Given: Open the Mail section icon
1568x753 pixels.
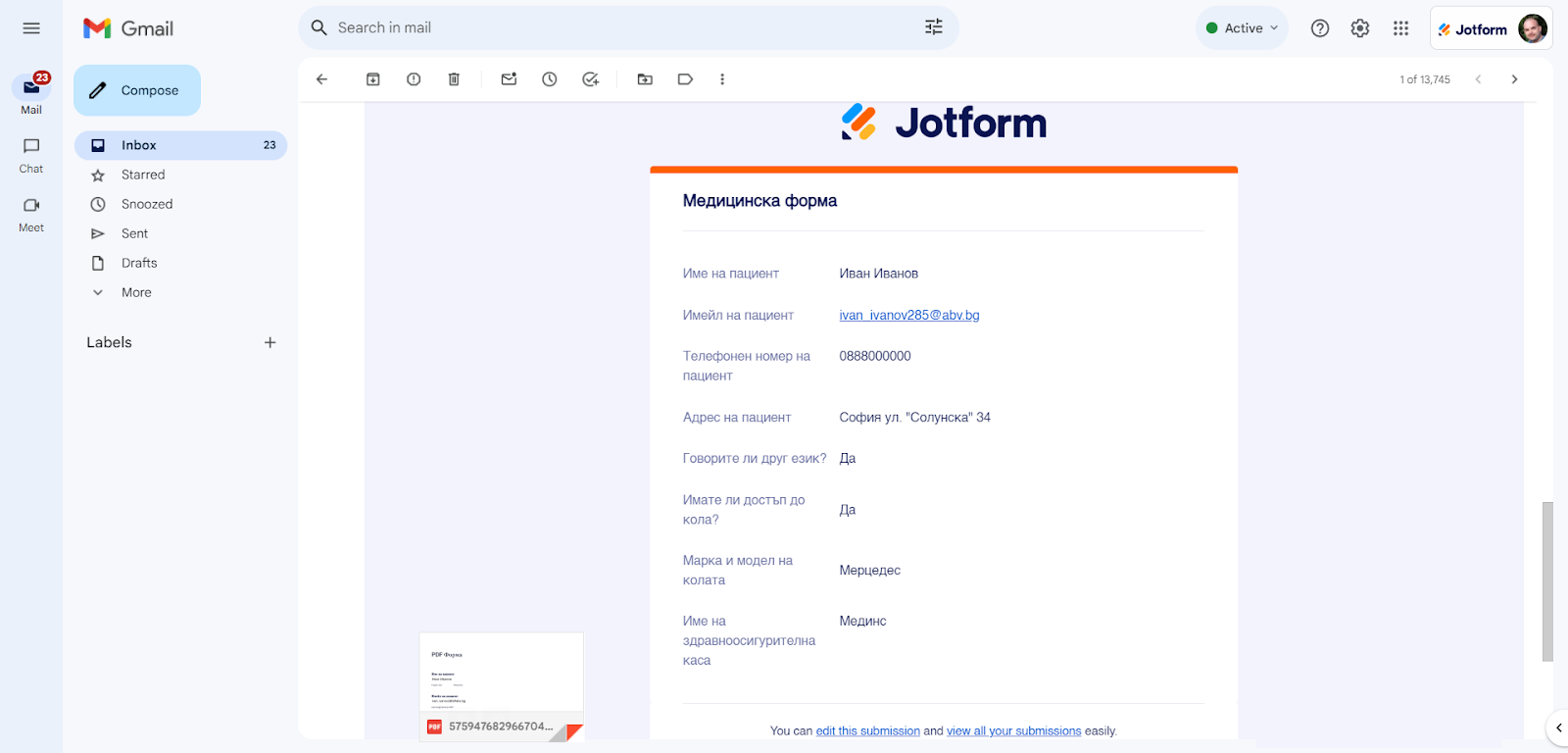Looking at the screenshot, I should point(31,87).
